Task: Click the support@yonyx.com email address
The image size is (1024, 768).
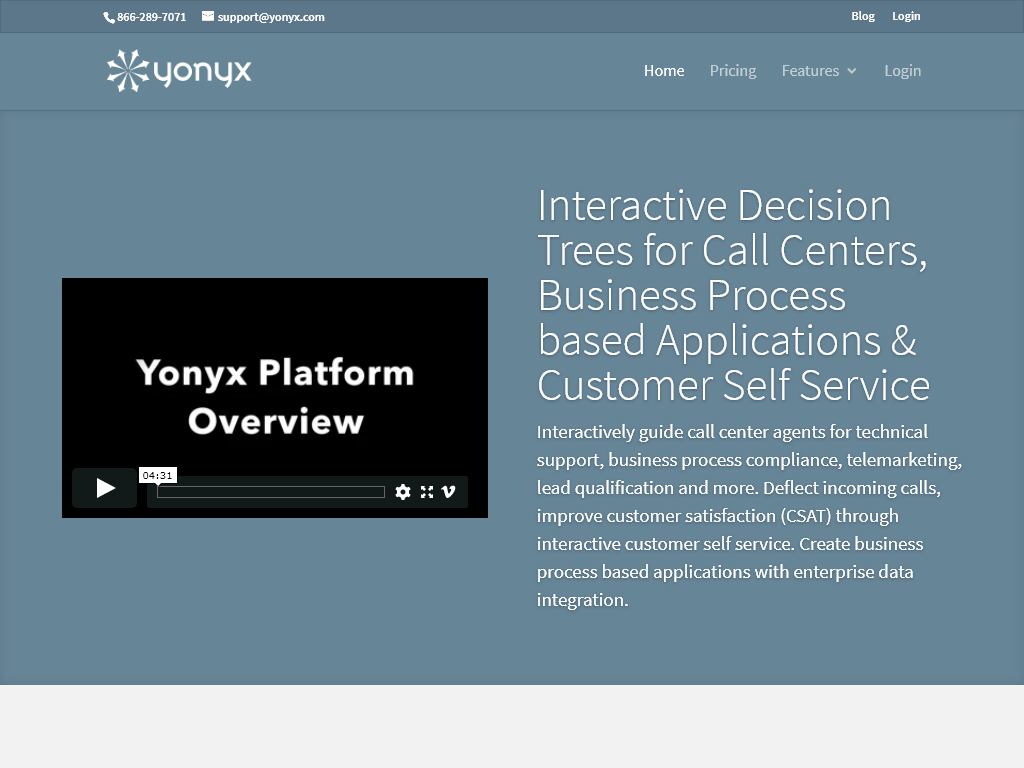Action: [x=271, y=16]
